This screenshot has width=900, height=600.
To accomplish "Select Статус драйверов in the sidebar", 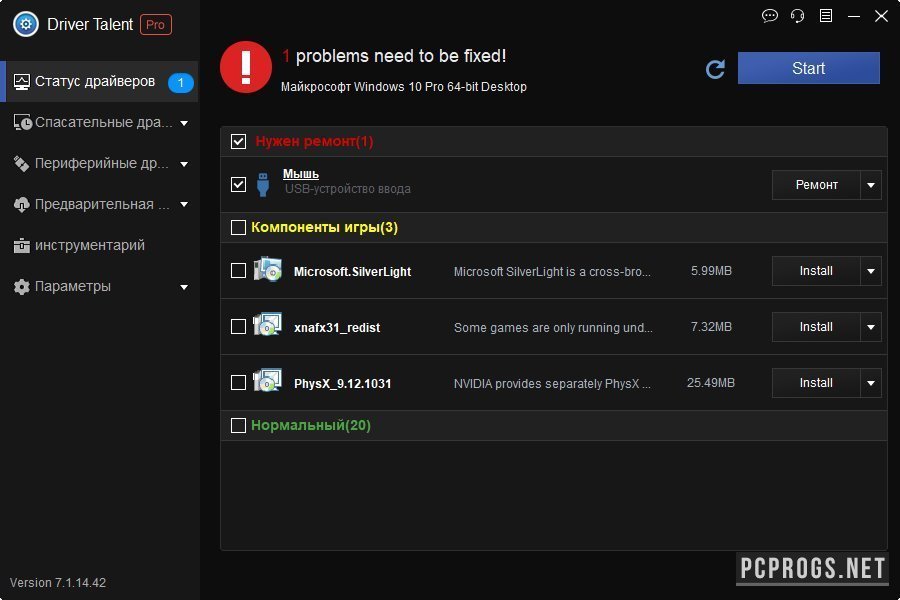I will [x=95, y=81].
